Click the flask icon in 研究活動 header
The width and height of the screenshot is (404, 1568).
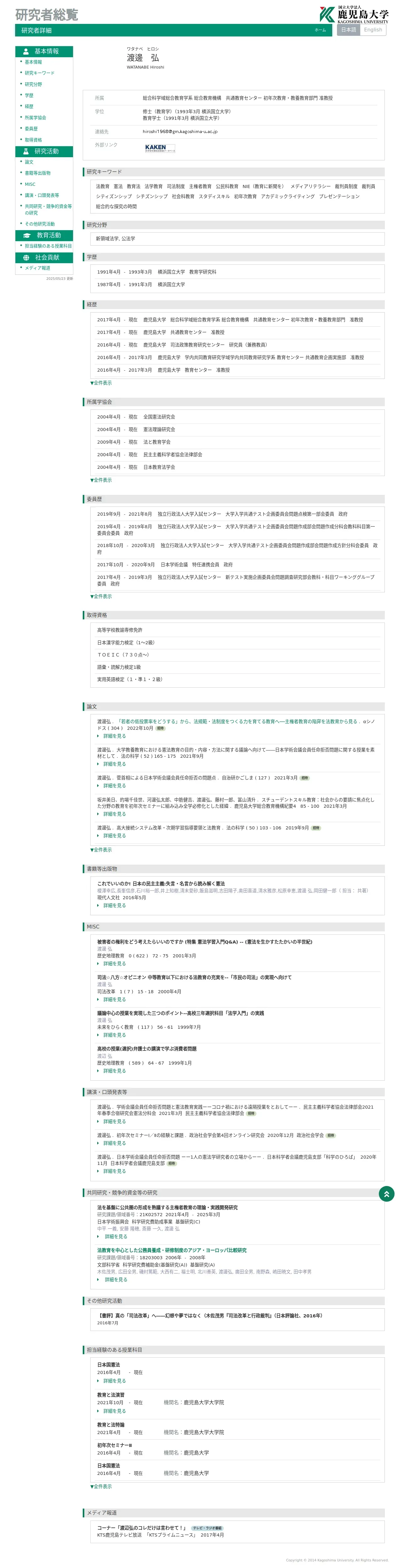point(26,152)
